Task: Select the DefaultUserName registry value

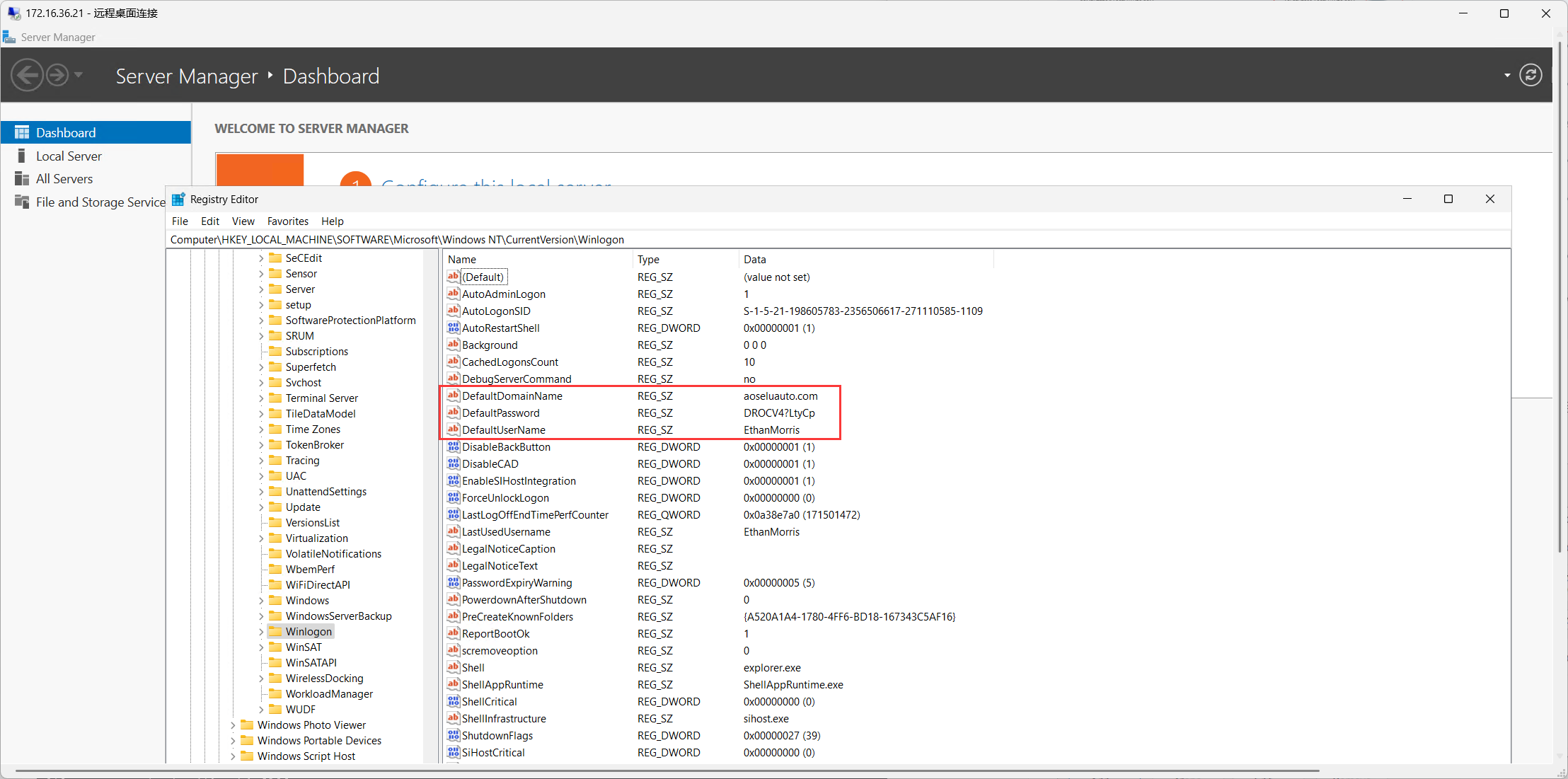Action: [503, 429]
